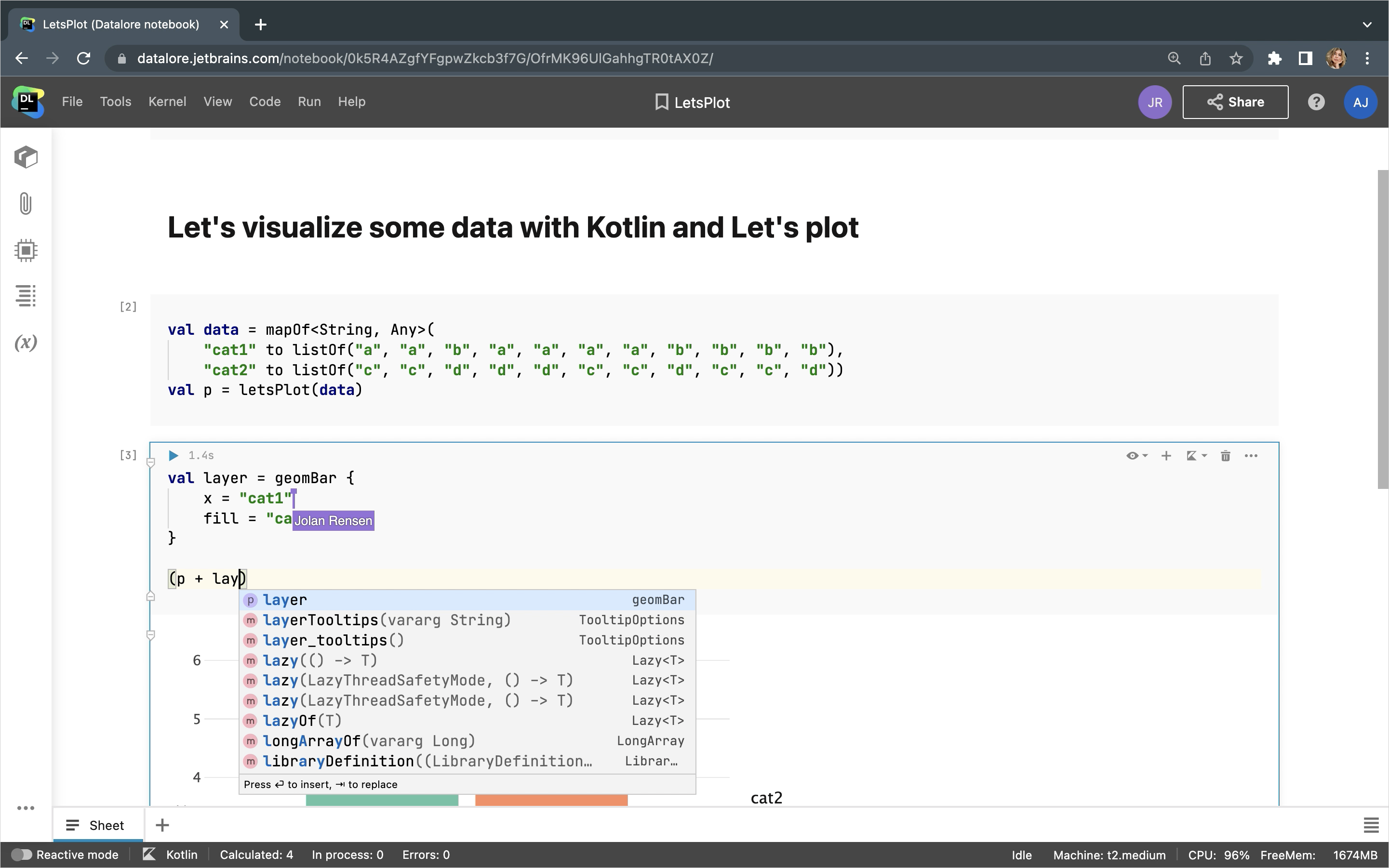Click the Run menu in the toolbar

[x=309, y=101]
